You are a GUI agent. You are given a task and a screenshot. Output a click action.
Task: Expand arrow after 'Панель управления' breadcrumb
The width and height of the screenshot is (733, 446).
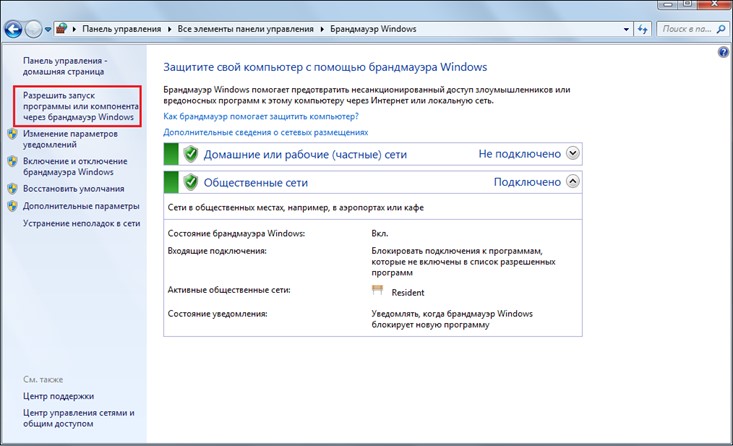(169, 29)
